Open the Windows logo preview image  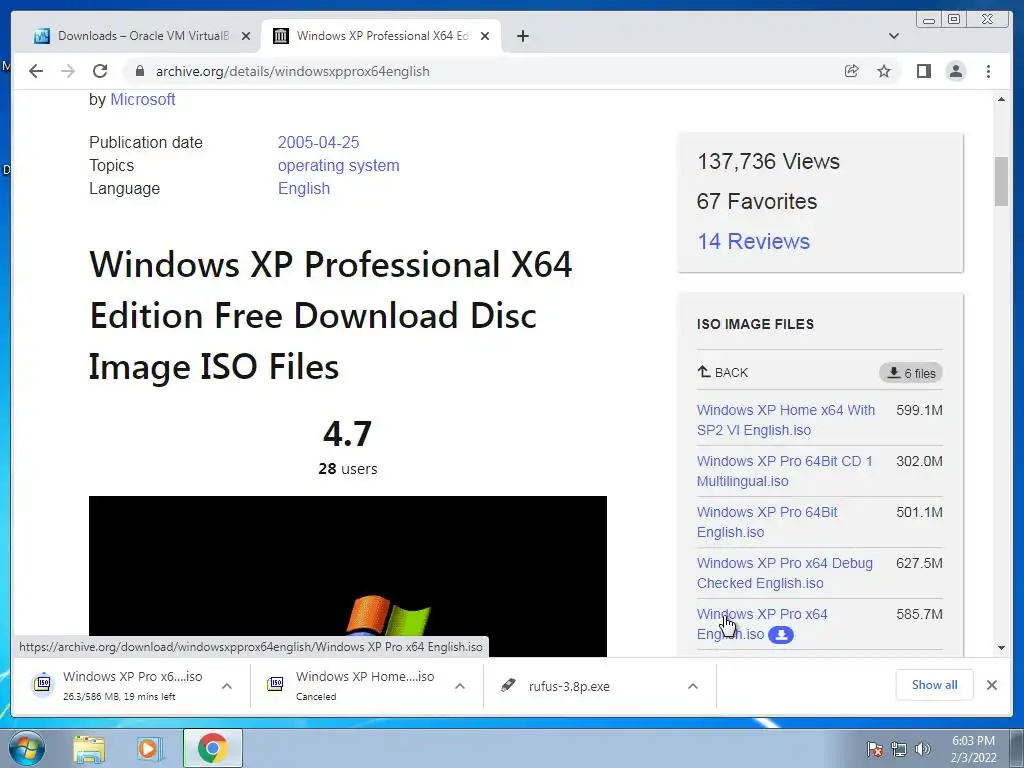[x=347, y=576]
